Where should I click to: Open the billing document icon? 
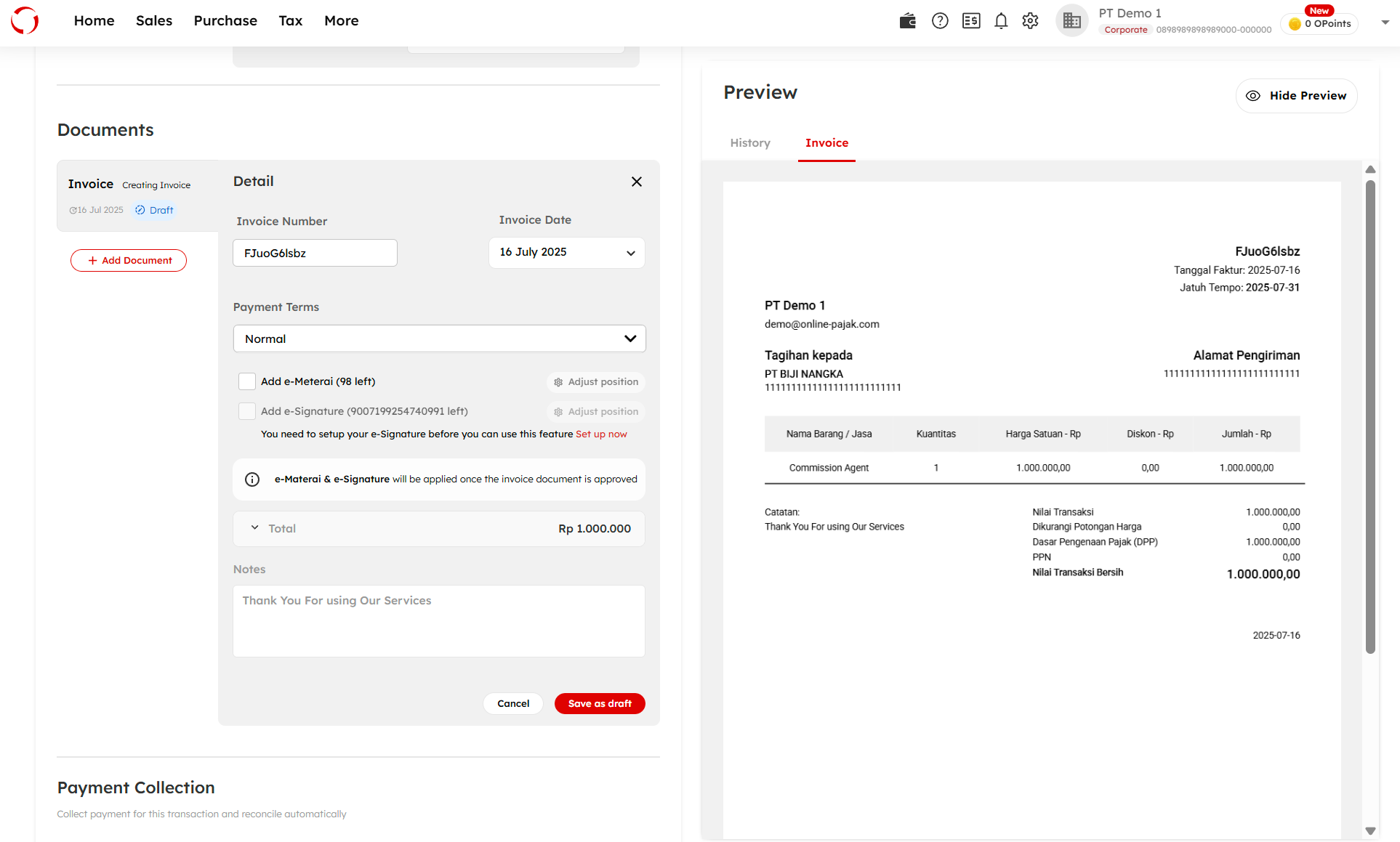pyautogui.click(x=971, y=21)
